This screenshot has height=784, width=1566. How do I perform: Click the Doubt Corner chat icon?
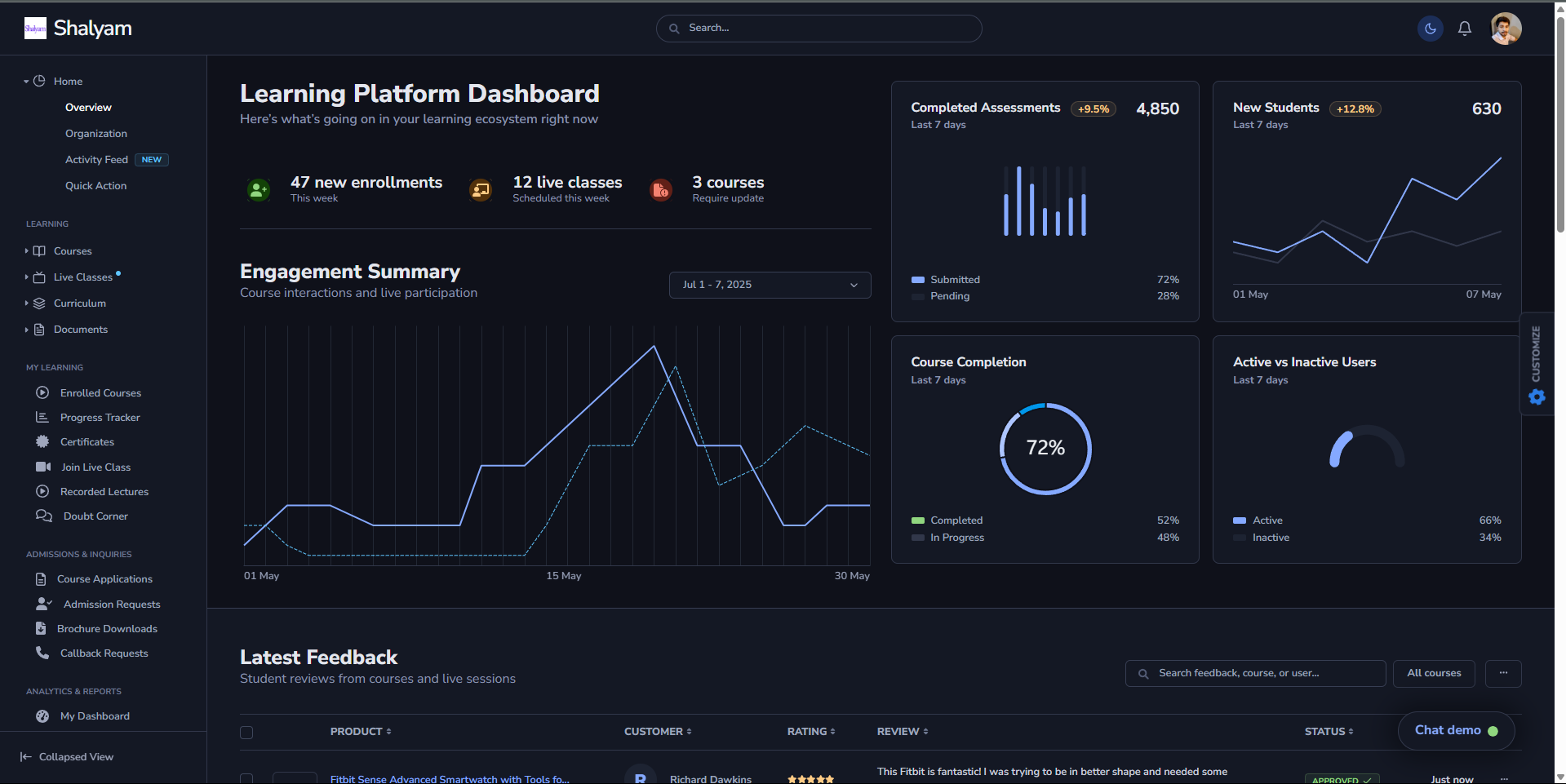pyautogui.click(x=44, y=516)
